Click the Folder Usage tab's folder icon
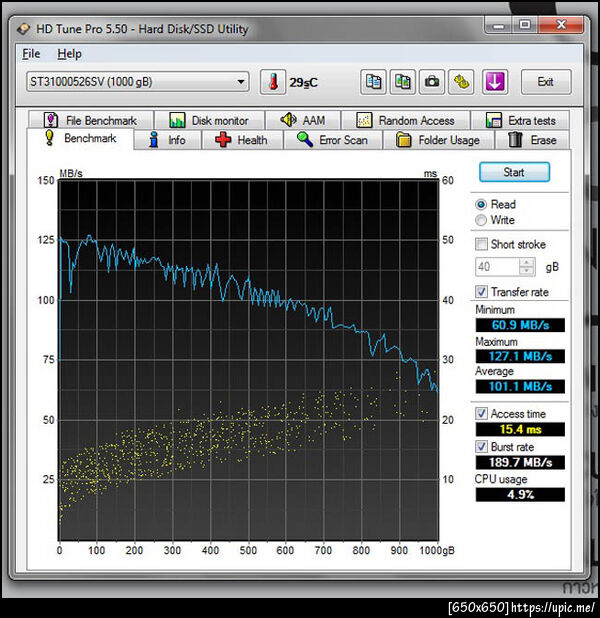The width and height of the screenshot is (600, 618). coord(404,140)
